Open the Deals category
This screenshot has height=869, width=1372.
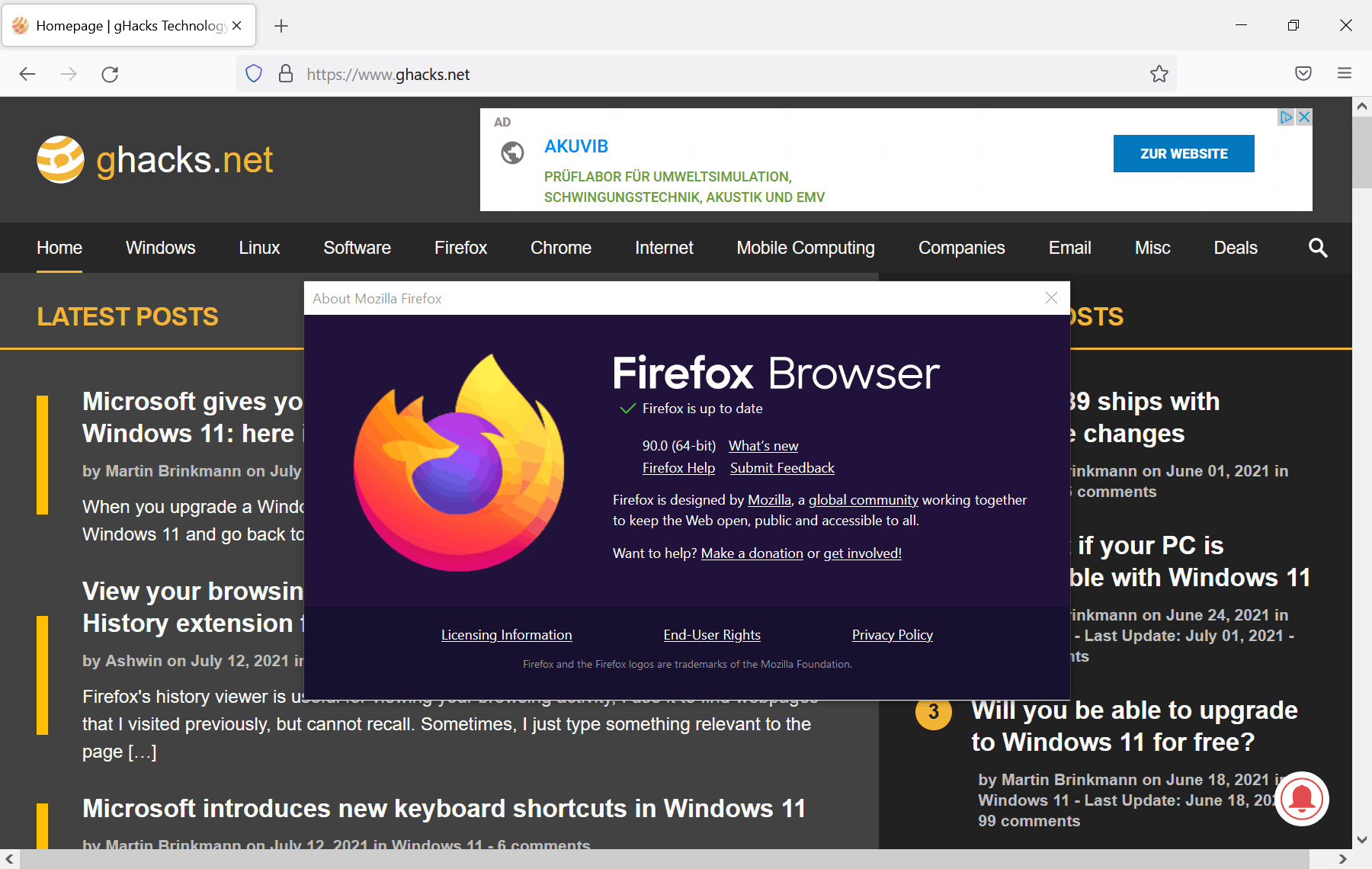coord(1236,248)
